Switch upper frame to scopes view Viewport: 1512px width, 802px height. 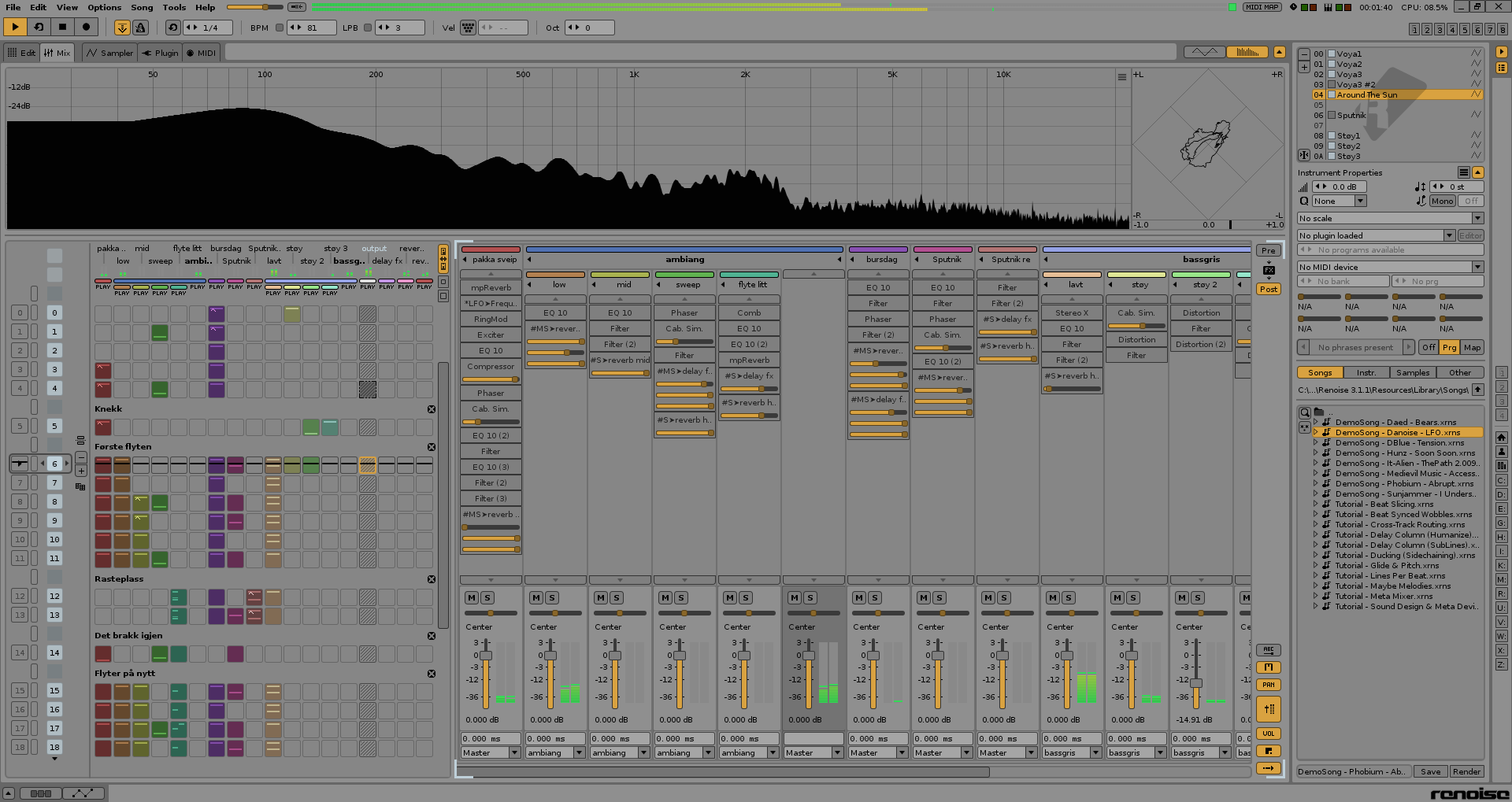tap(1204, 52)
